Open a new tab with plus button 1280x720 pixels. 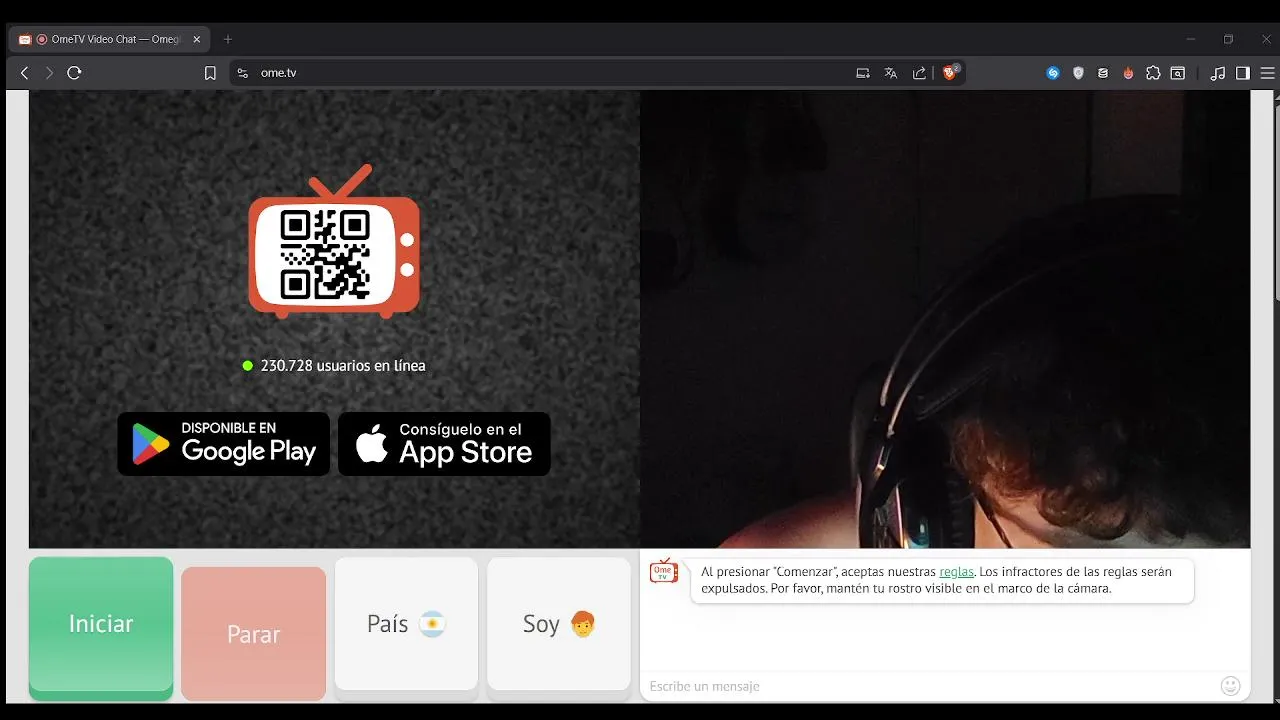pos(228,39)
